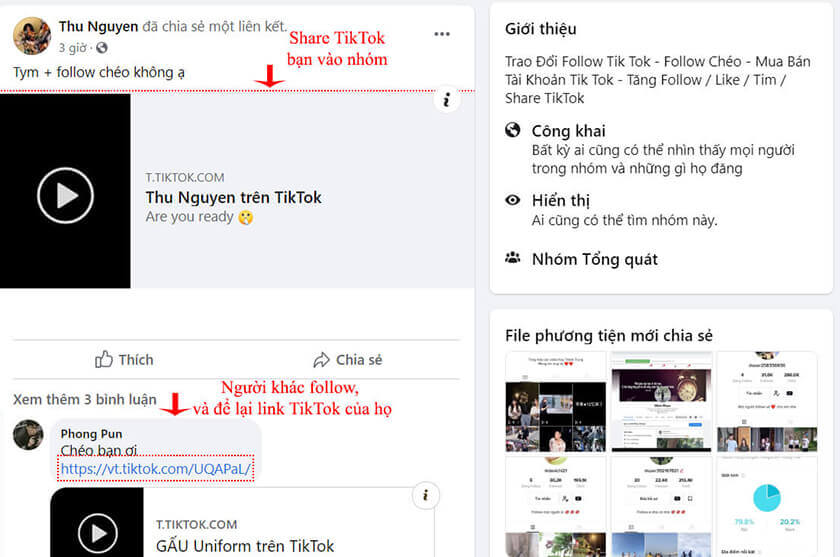Click the info icon on Thu Nguyen's link preview
The image size is (840, 557).
point(447,99)
